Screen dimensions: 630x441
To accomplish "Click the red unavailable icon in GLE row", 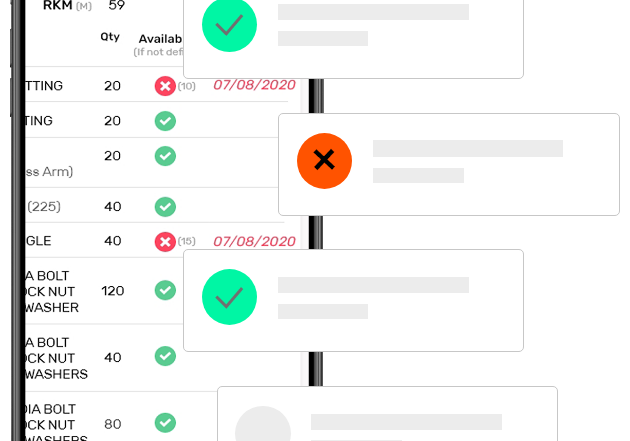I will coord(165,242).
